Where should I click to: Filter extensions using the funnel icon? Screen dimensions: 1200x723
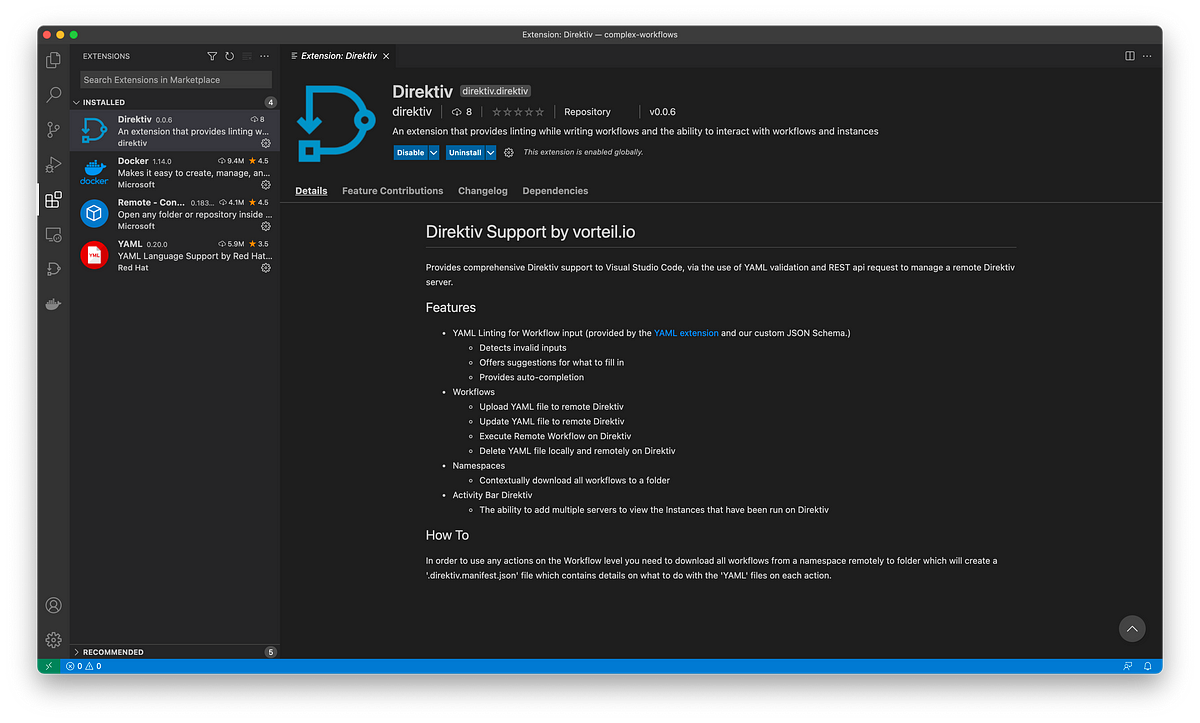pos(212,57)
